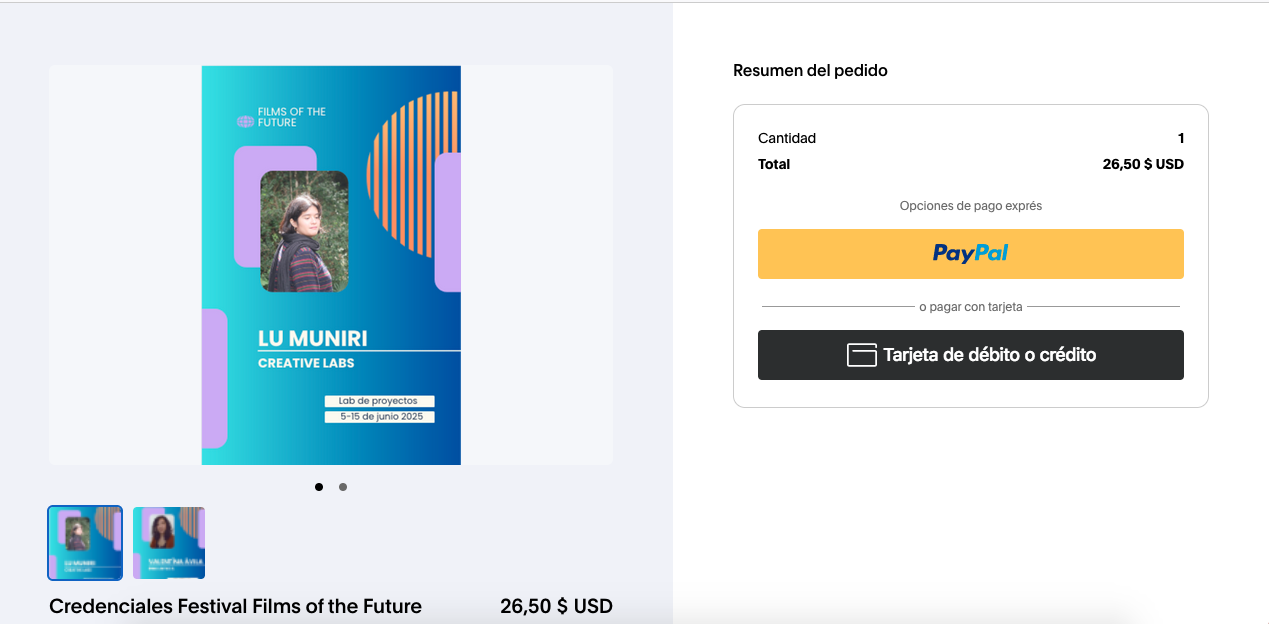
Task: Click the CREATIVE LABS text on the credential
Action: click(306, 363)
